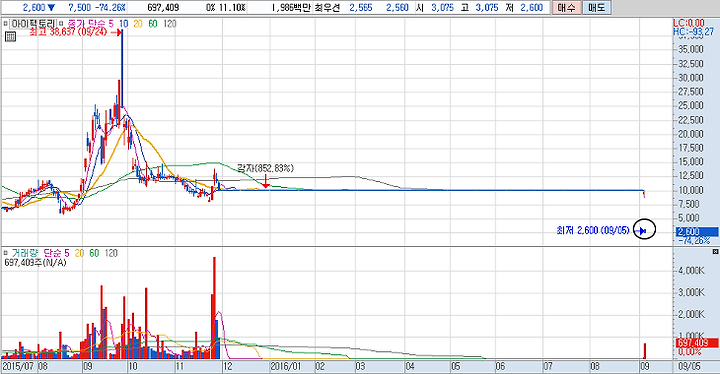This screenshot has width=720, height=374.
Task: Click the 2,000K volume axis label
Action: 692,314
